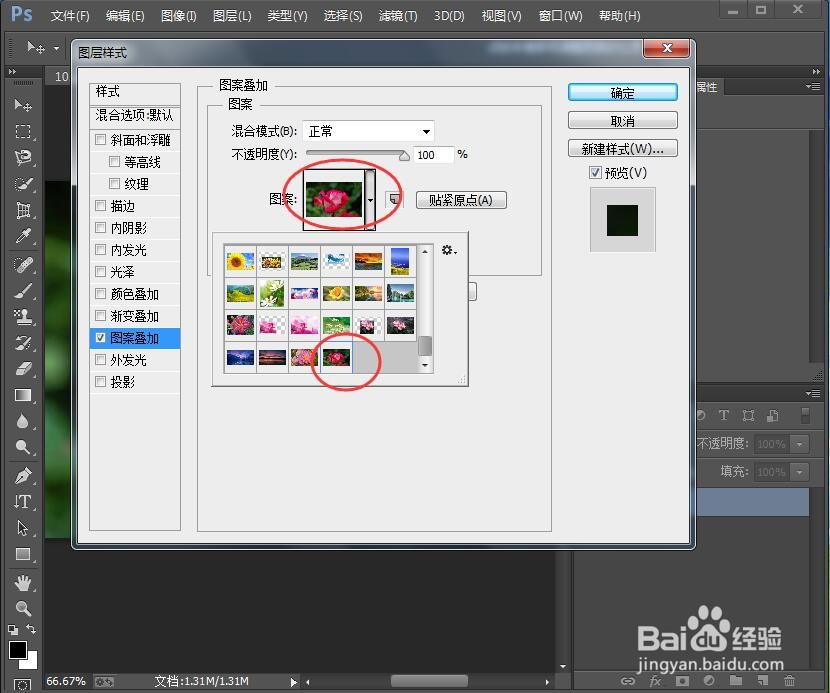Select the Eyedropper tool
Screen dimensions: 830x693
click(x=23, y=236)
